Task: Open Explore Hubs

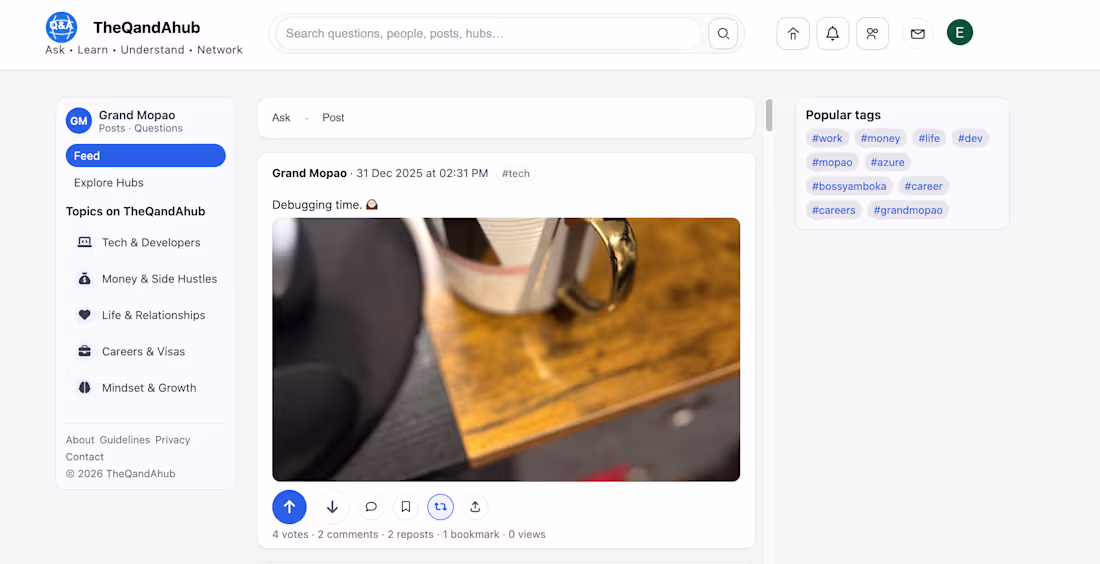Action: click(109, 182)
